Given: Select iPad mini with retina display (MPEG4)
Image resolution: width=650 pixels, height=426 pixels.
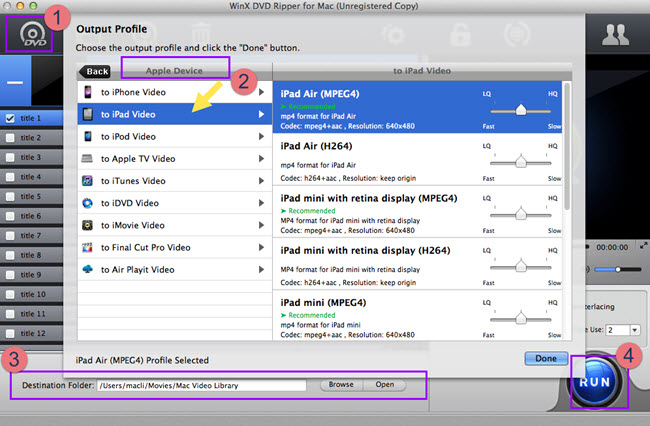Looking at the screenshot, I should [417, 211].
